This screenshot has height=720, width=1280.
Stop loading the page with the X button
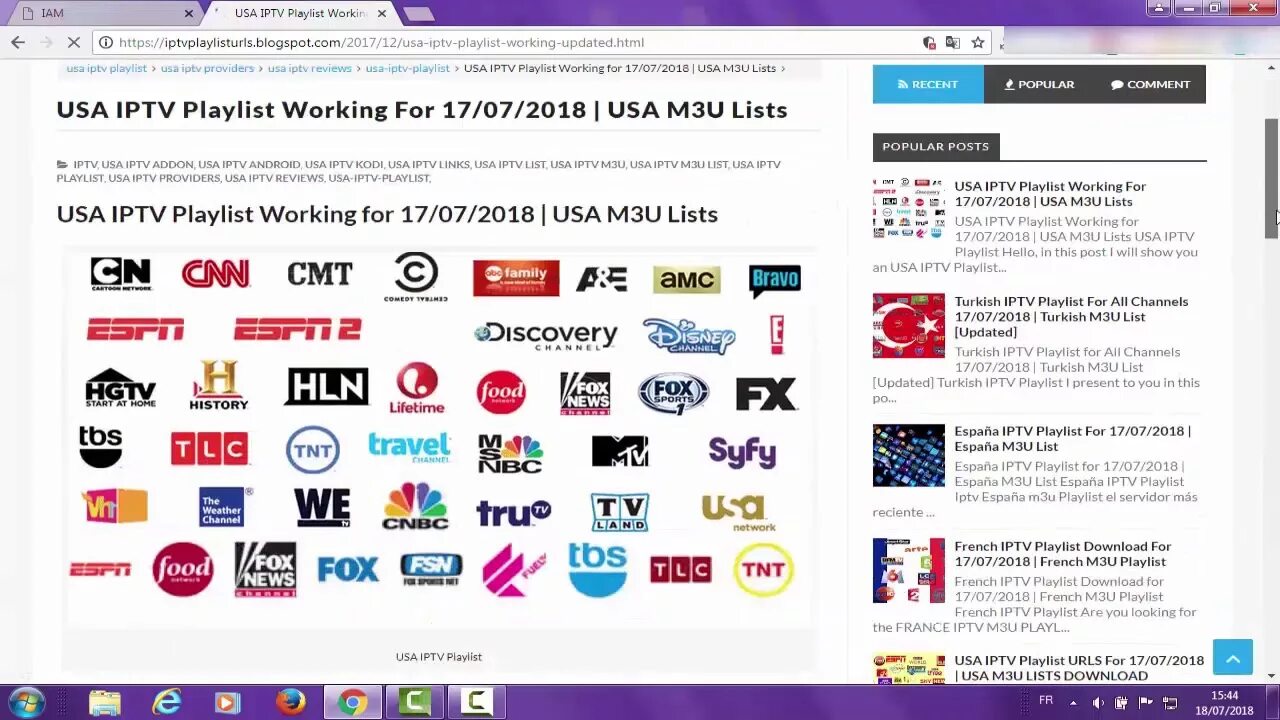(76, 42)
